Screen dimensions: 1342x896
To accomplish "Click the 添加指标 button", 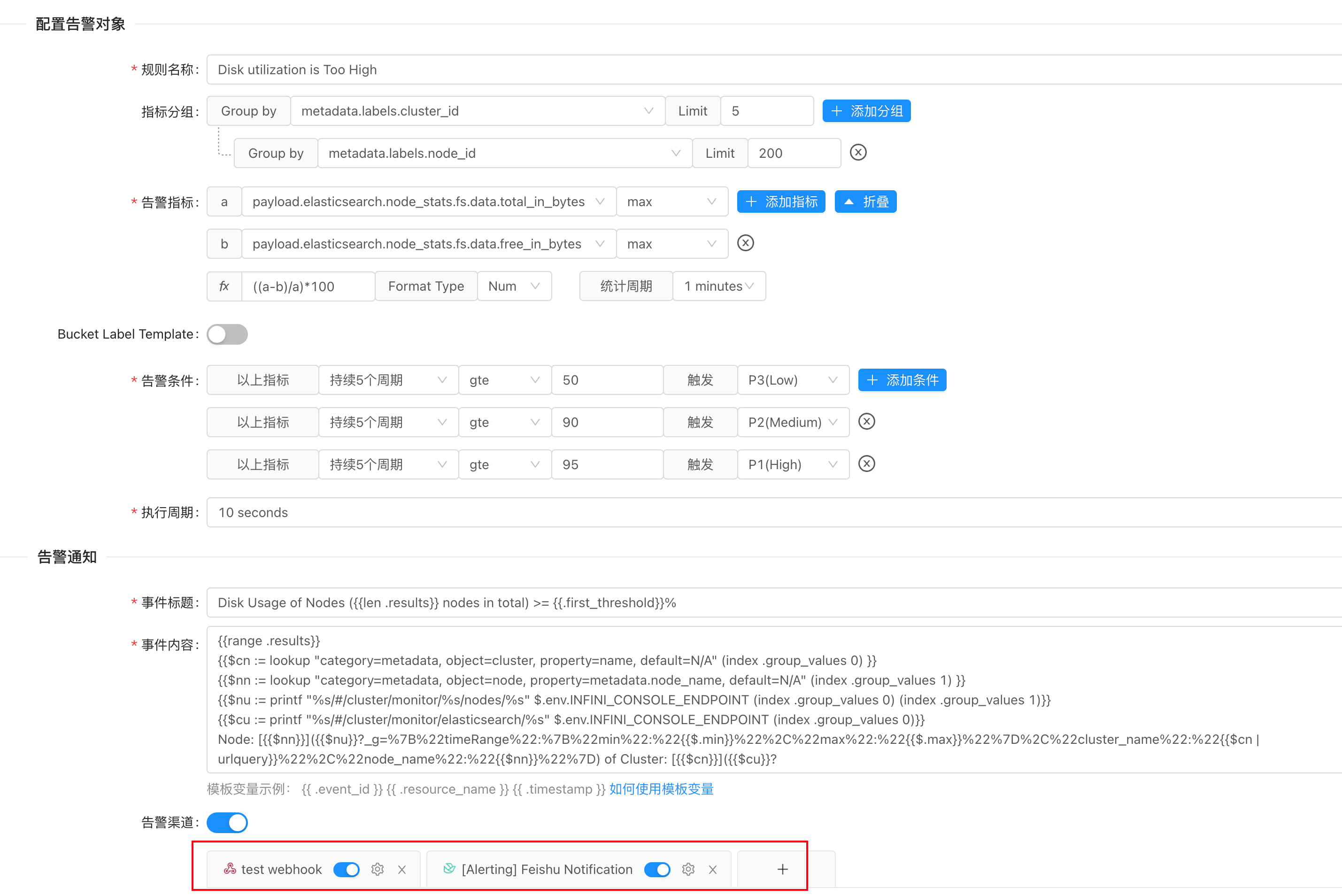I will coord(781,202).
